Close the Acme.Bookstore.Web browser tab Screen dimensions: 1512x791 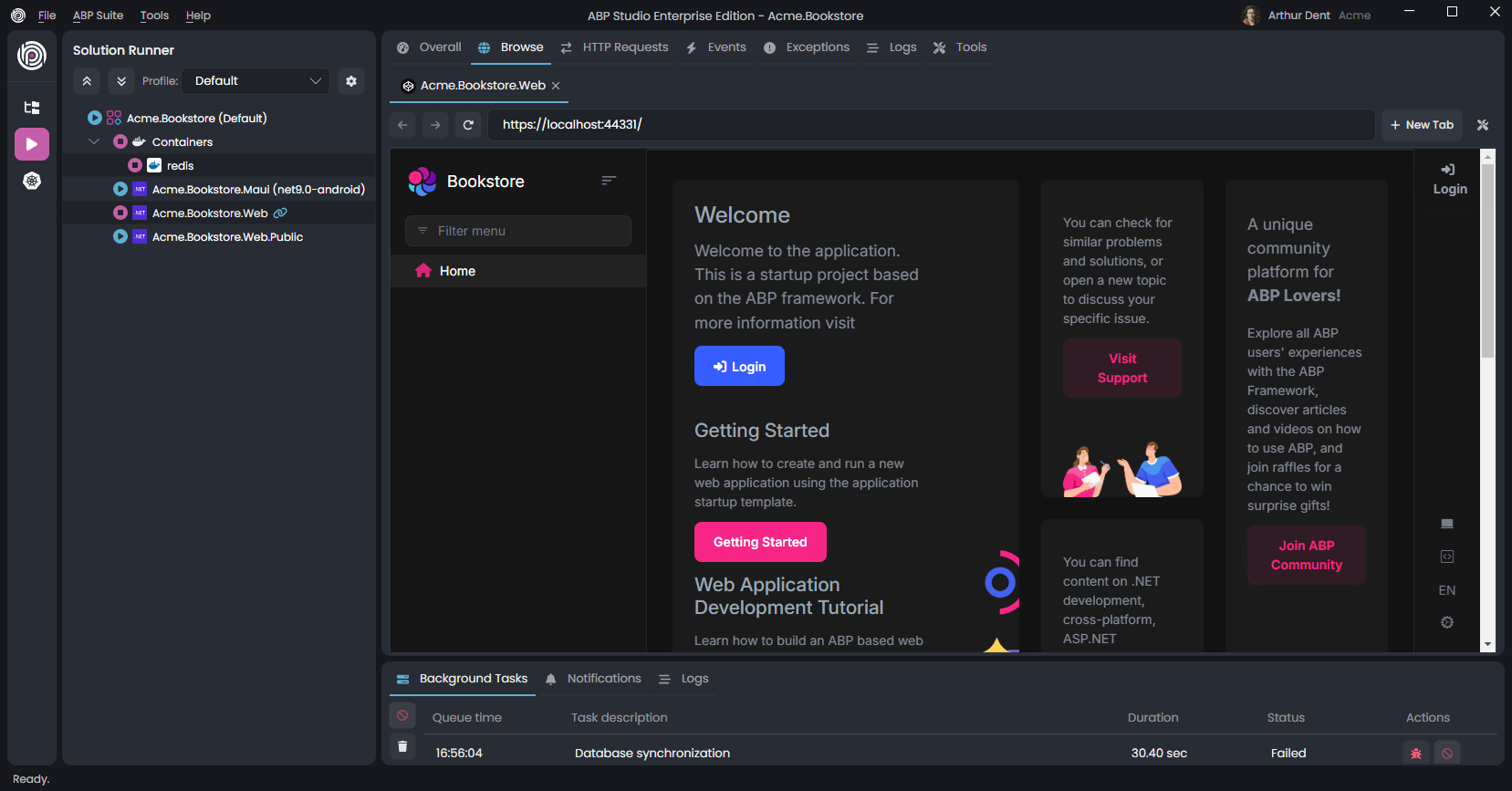coord(556,86)
